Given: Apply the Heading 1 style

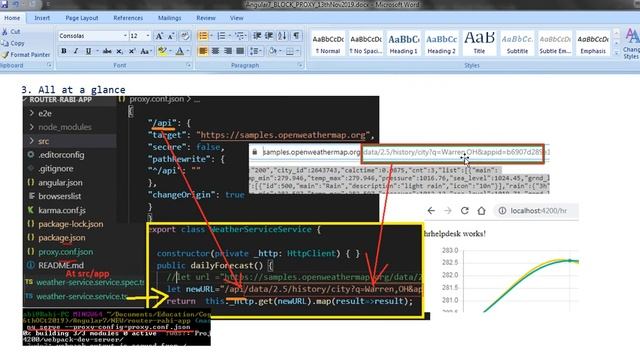Looking at the screenshot, I should [x=403, y=44].
